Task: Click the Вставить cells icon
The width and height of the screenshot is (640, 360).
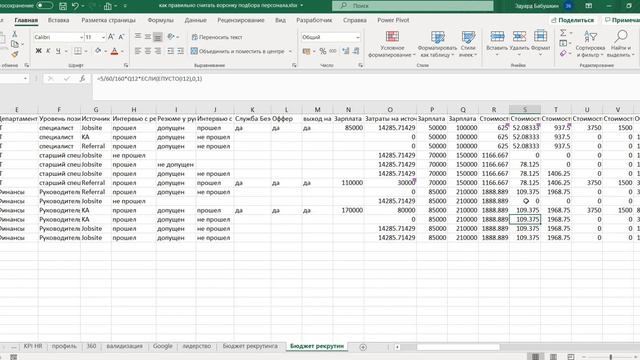Action: [497, 37]
